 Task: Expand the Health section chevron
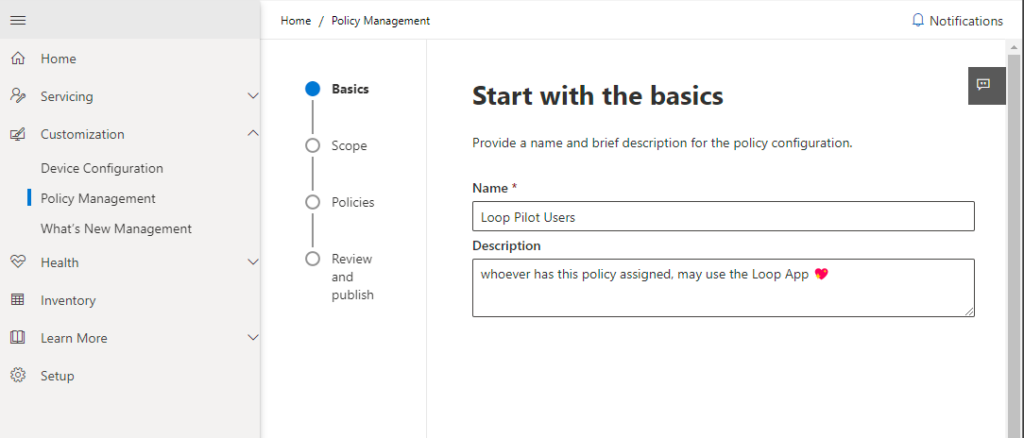coord(253,262)
